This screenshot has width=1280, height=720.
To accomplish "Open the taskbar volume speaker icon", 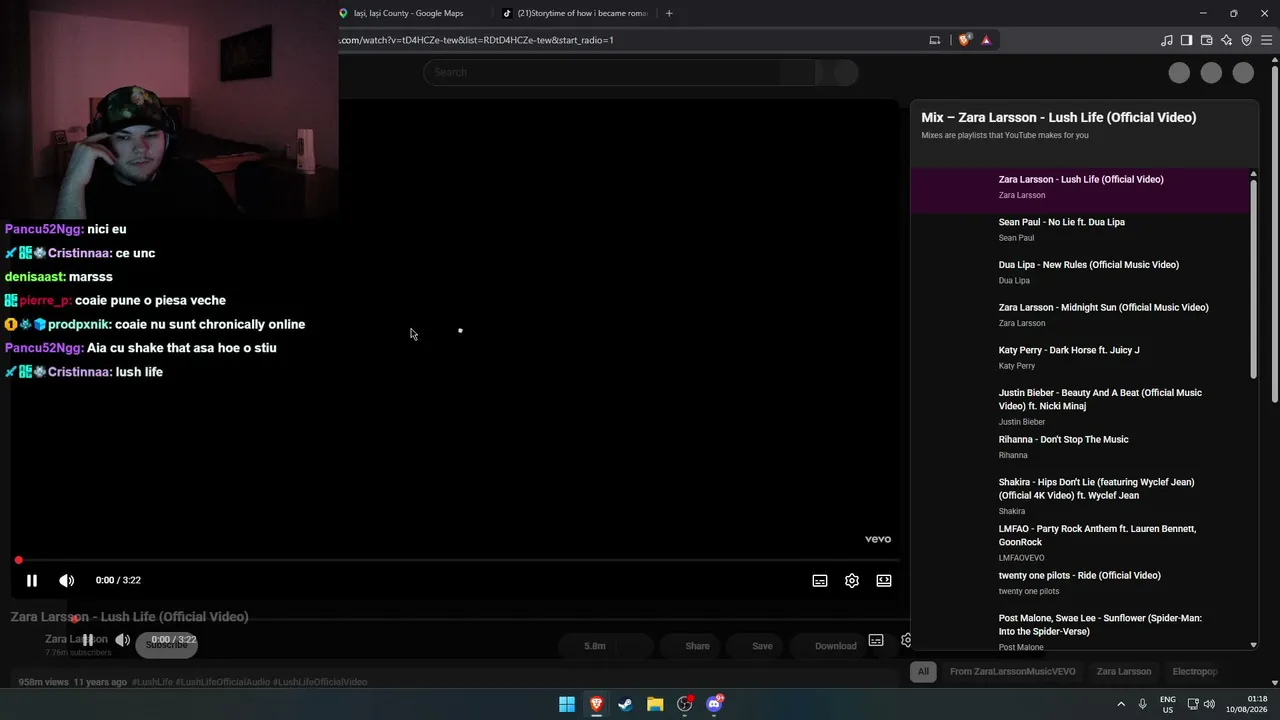I will 1209,704.
